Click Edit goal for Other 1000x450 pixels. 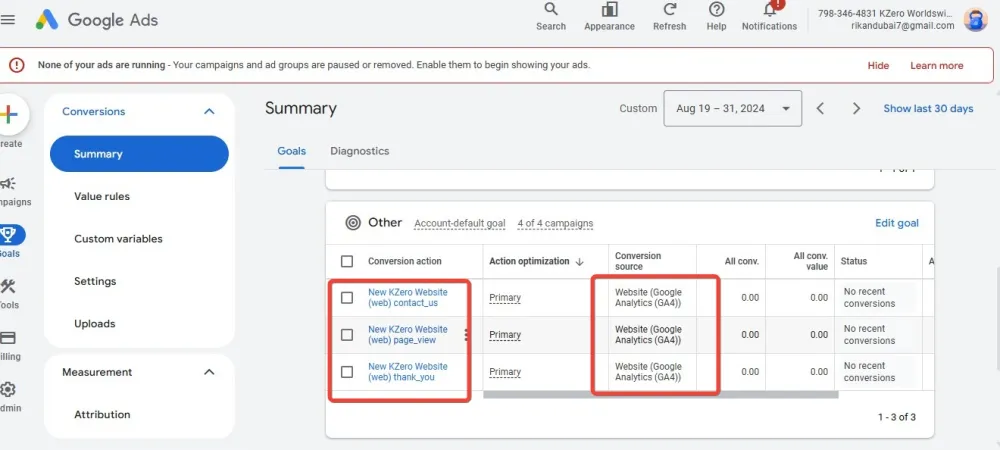(897, 223)
